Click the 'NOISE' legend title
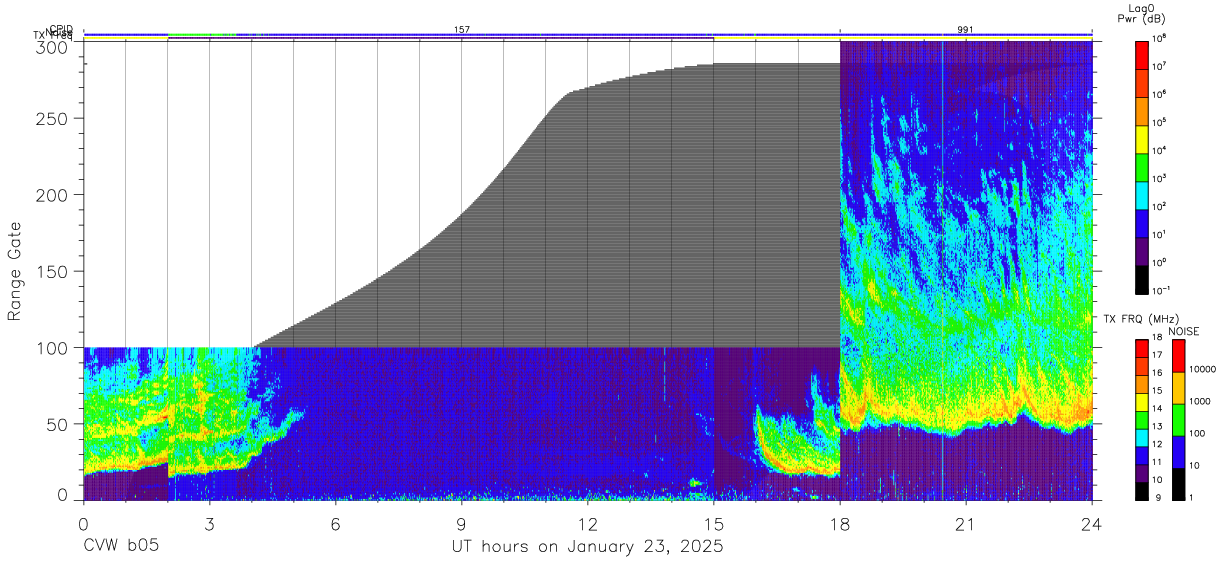Screen dimensions: 1228x567 (x=1184, y=331)
